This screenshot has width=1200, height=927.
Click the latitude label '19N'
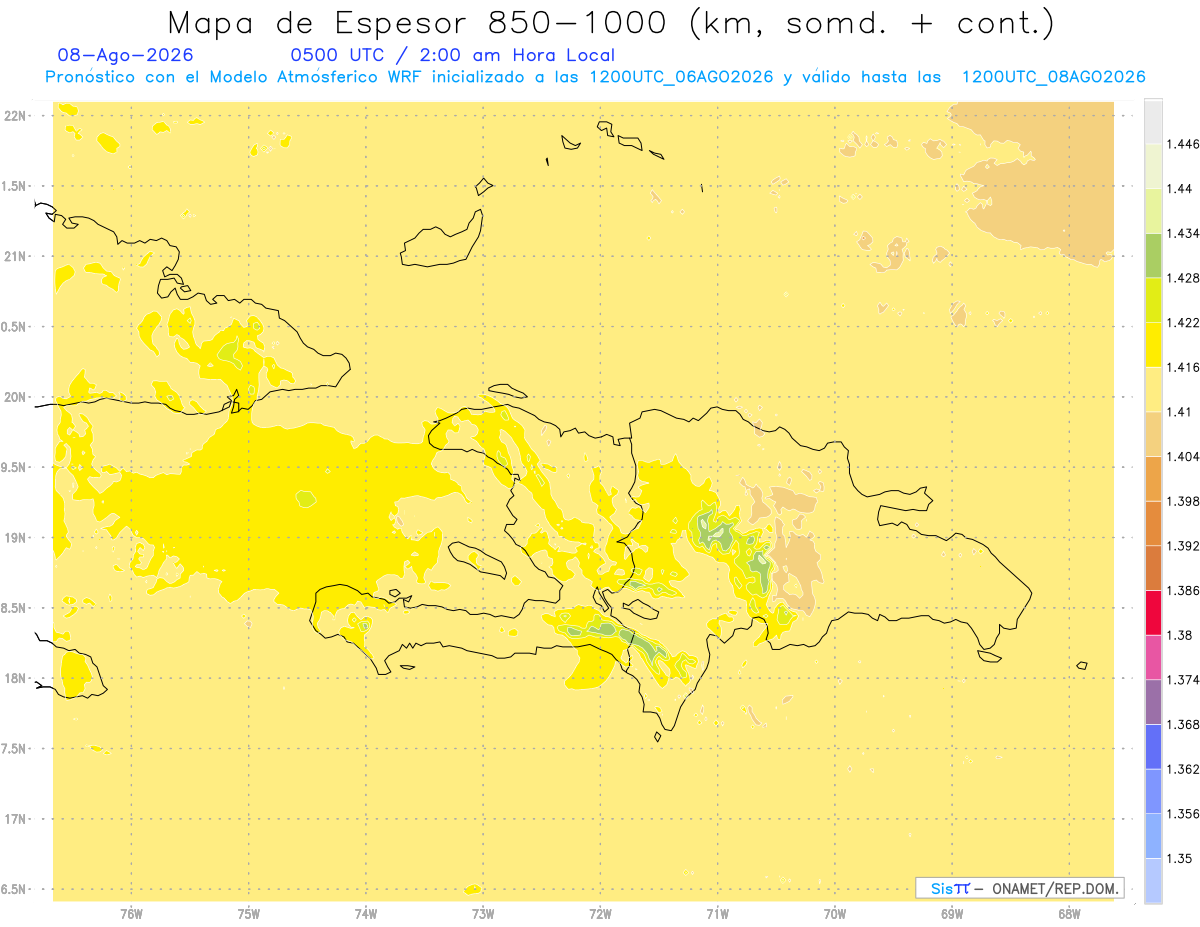click(x=15, y=538)
